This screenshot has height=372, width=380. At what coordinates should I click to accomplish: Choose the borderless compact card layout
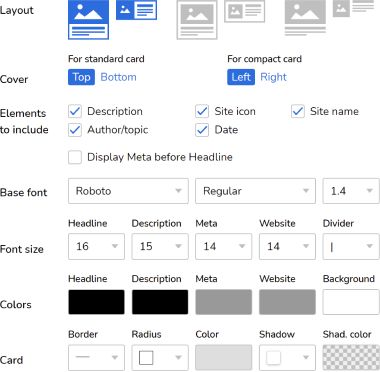coord(354,9)
